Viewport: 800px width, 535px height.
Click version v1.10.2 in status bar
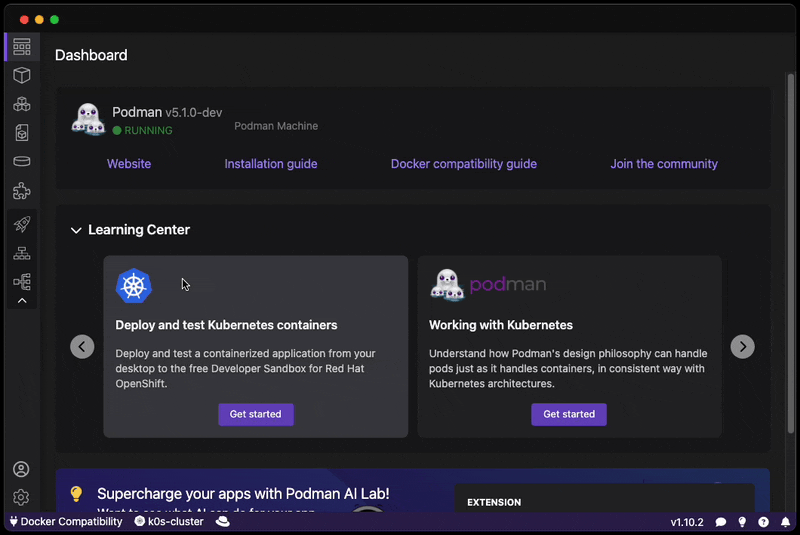pyautogui.click(x=687, y=522)
